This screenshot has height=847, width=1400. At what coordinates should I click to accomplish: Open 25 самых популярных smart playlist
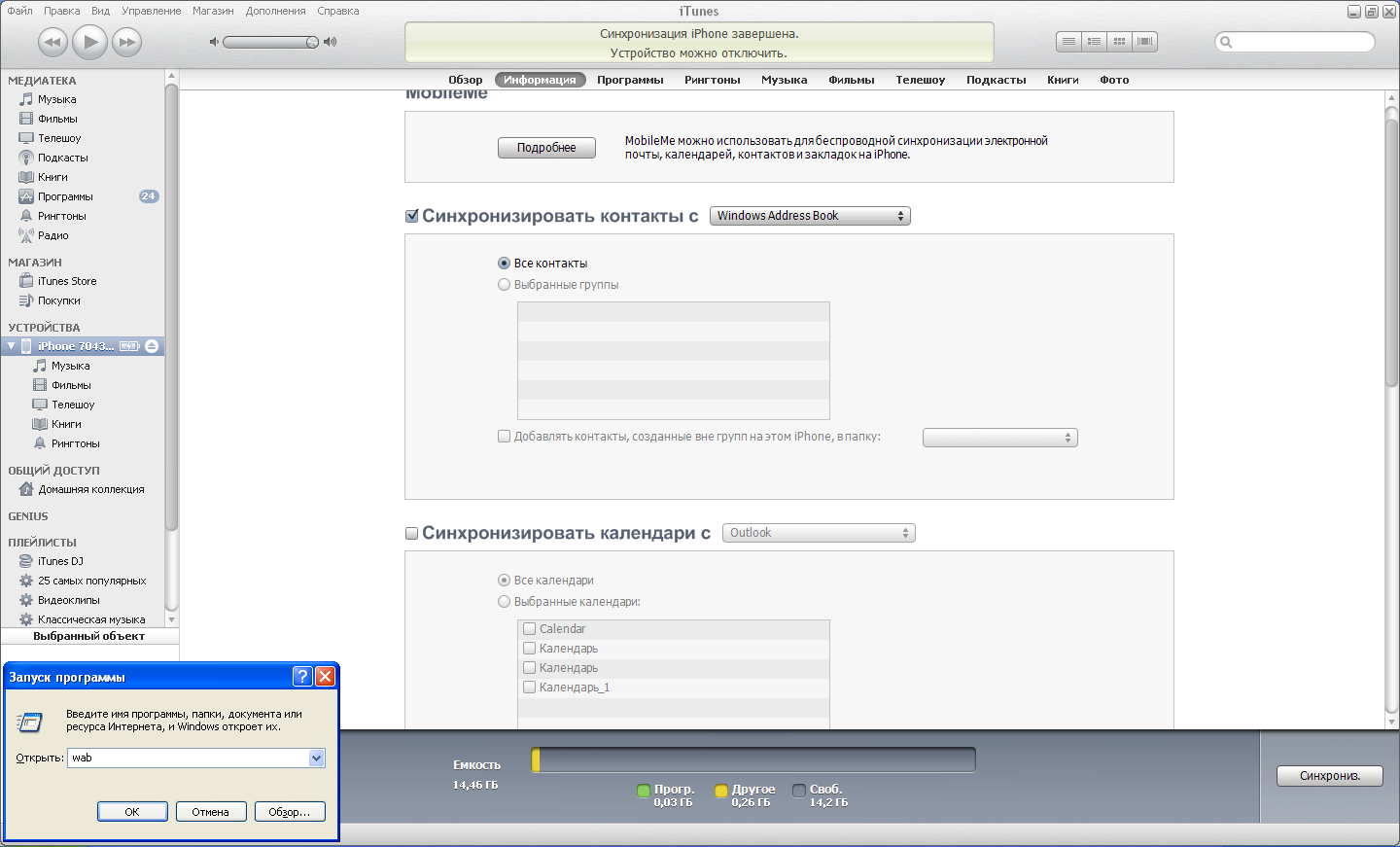(91, 581)
